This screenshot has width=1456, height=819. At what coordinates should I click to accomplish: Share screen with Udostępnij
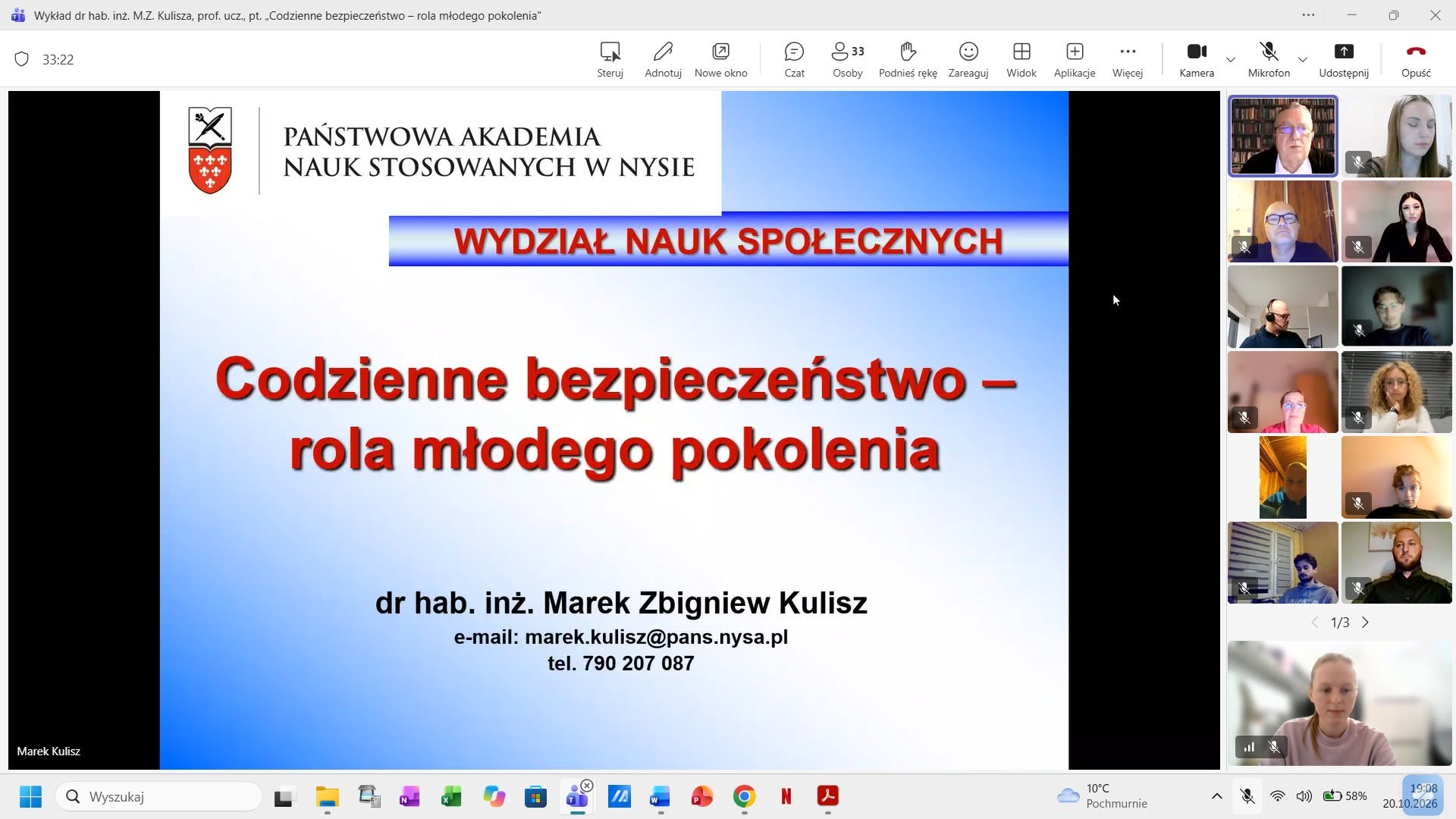point(1344,60)
